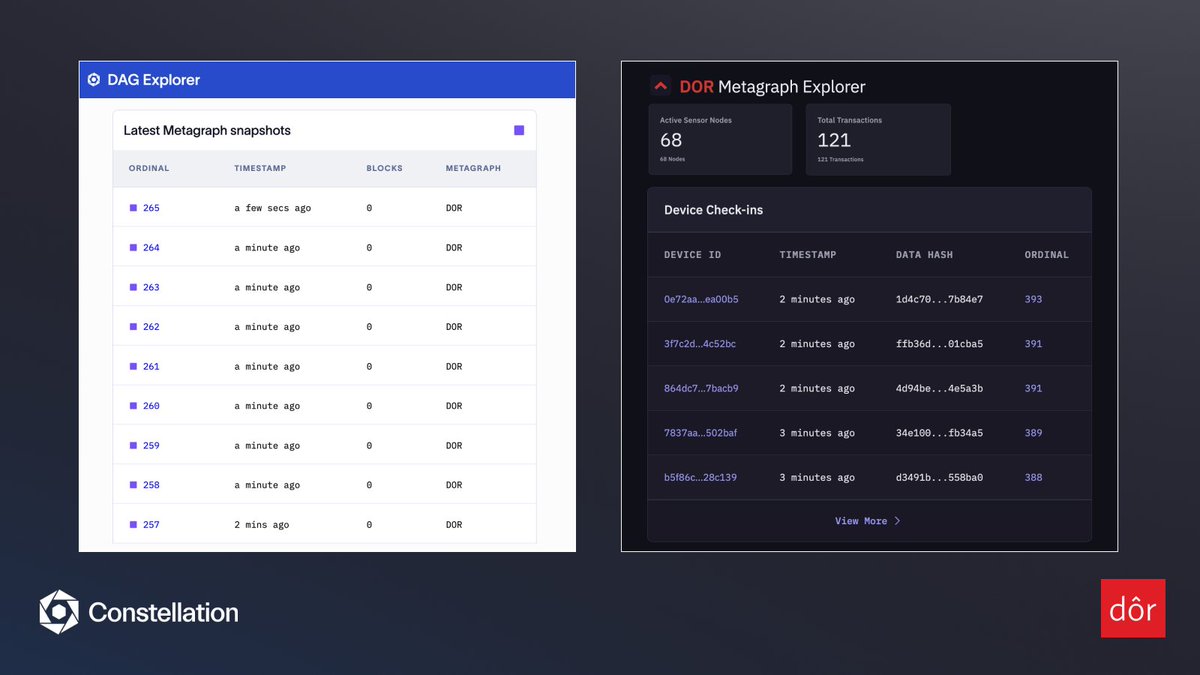
Task: Open check-in ordinal 388
Action: [x=1033, y=477]
